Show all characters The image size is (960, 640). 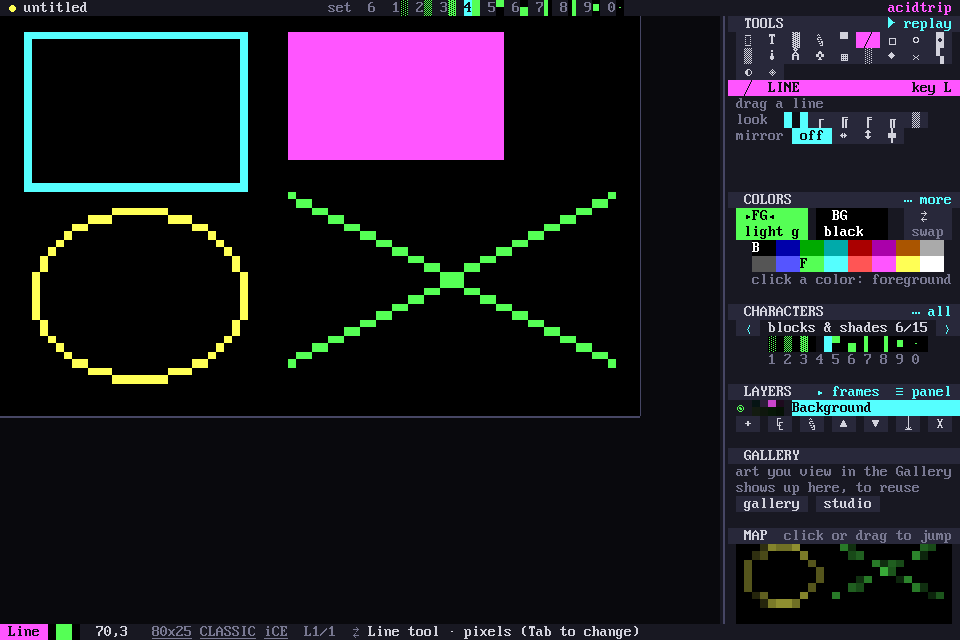click(931, 312)
